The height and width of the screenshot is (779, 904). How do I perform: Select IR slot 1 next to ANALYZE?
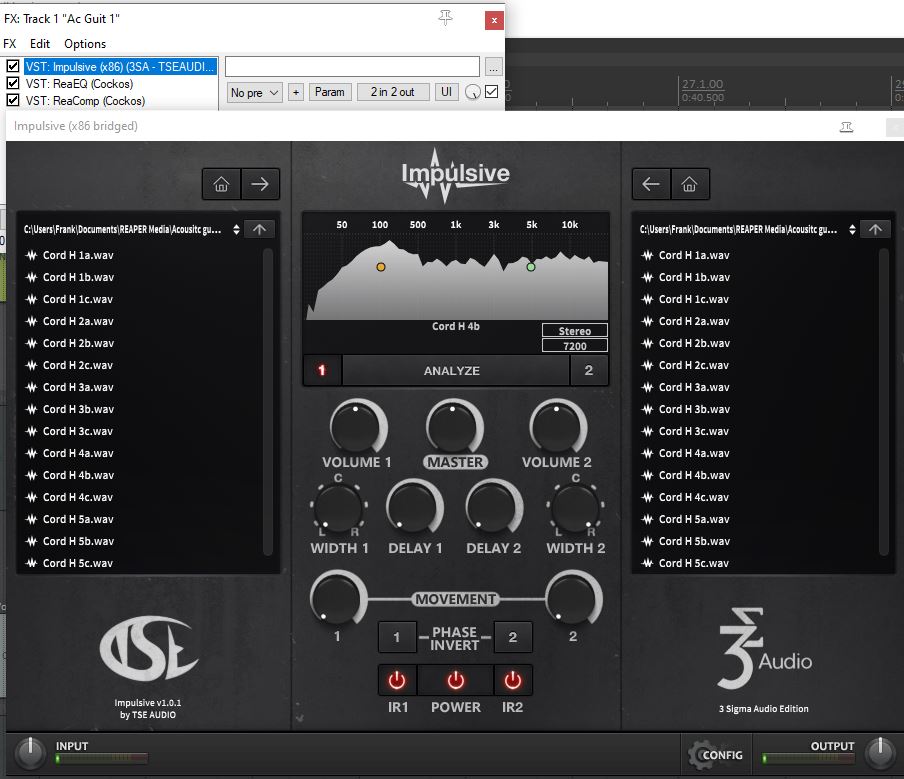(322, 370)
